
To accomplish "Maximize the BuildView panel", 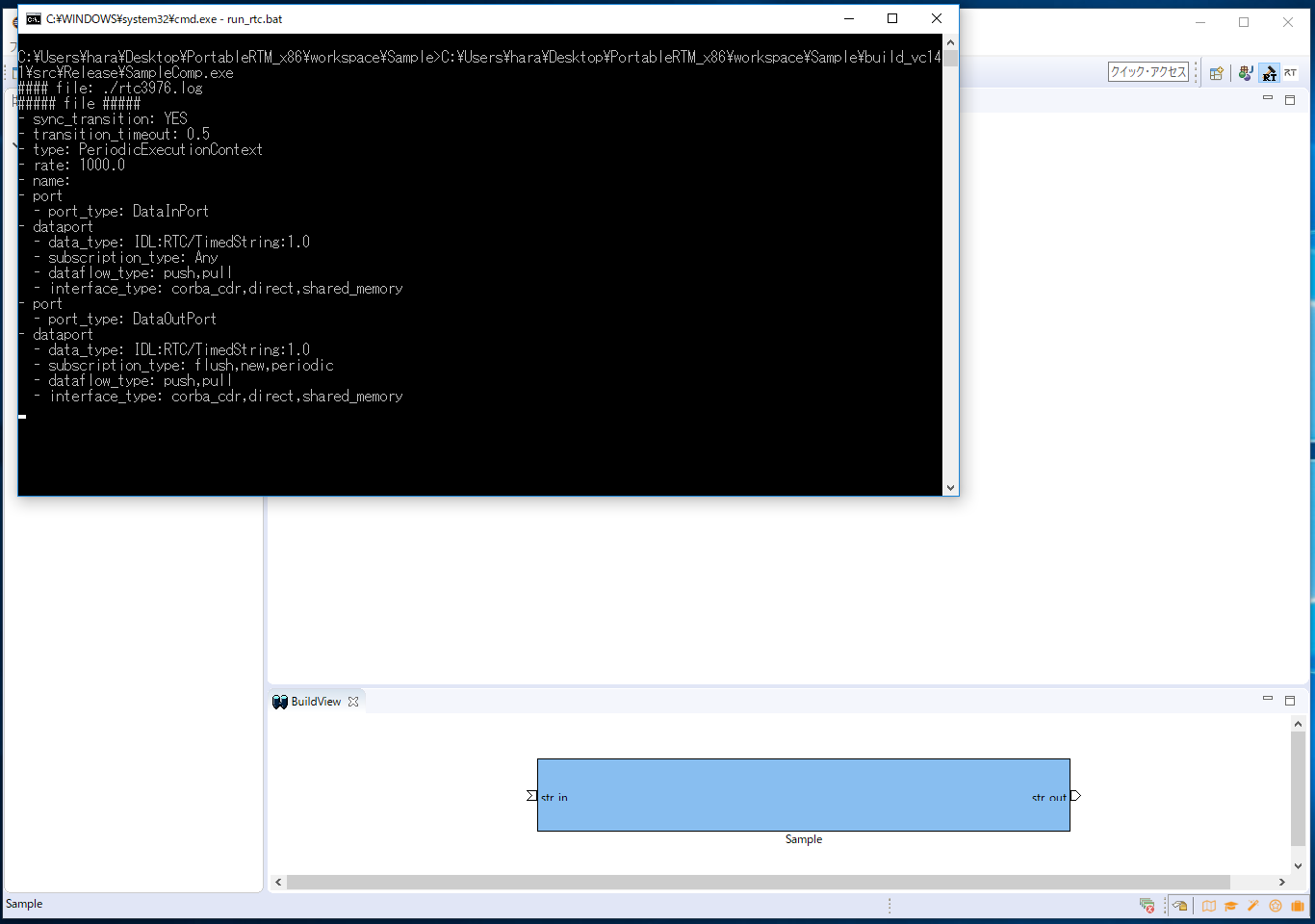I will [1290, 700].
